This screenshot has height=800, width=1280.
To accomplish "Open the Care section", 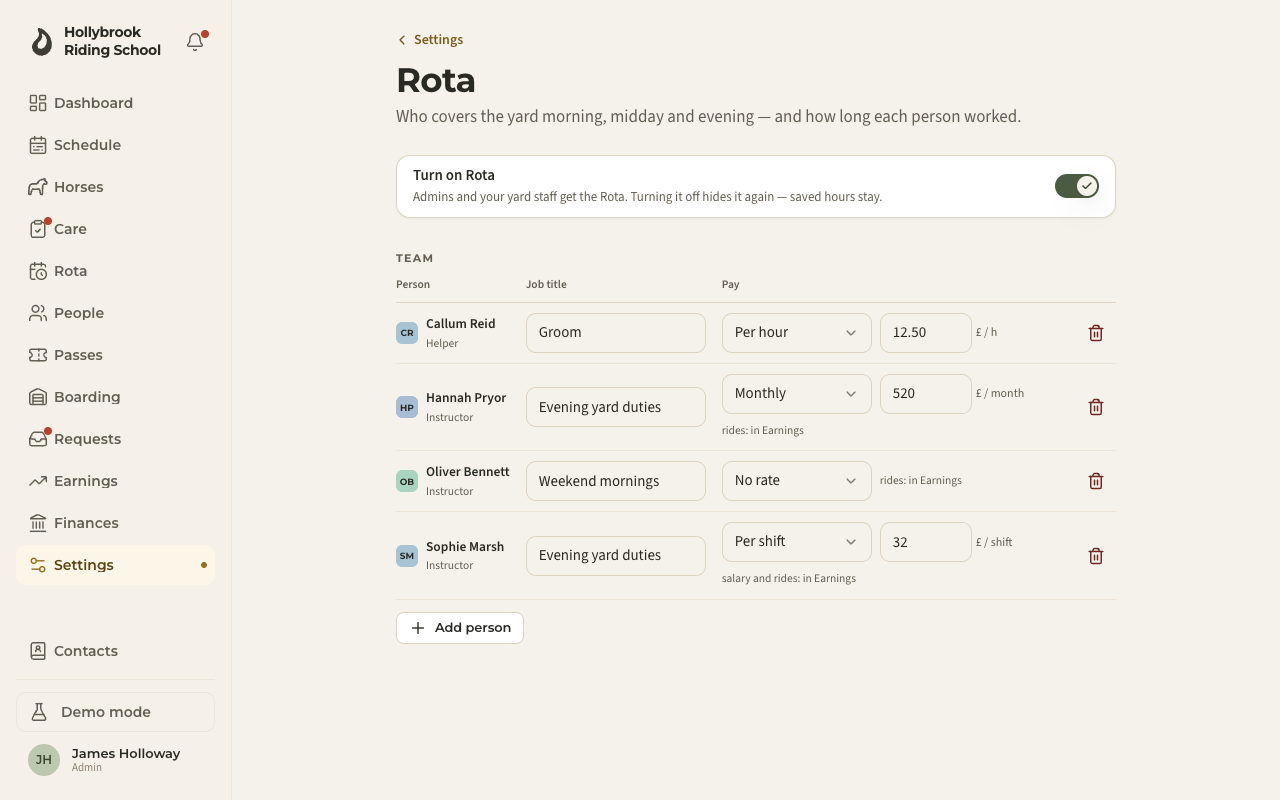I will (x=115, y=229).
